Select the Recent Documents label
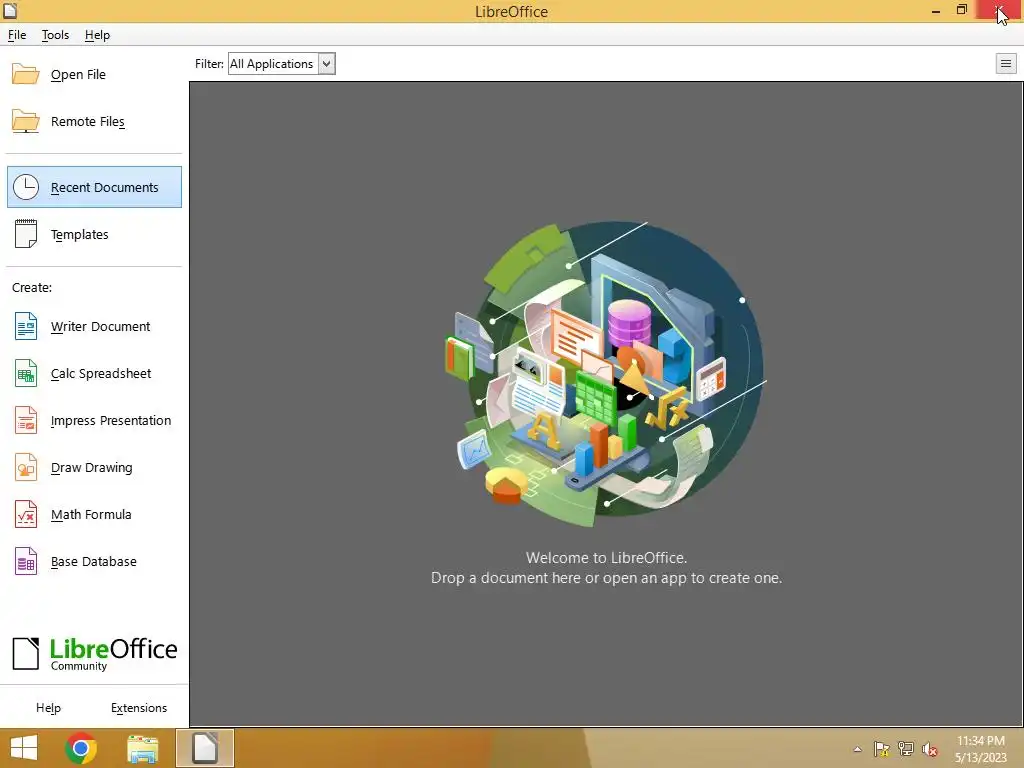1024x768 pixels. pyautogui.click(x=104, y=187)
